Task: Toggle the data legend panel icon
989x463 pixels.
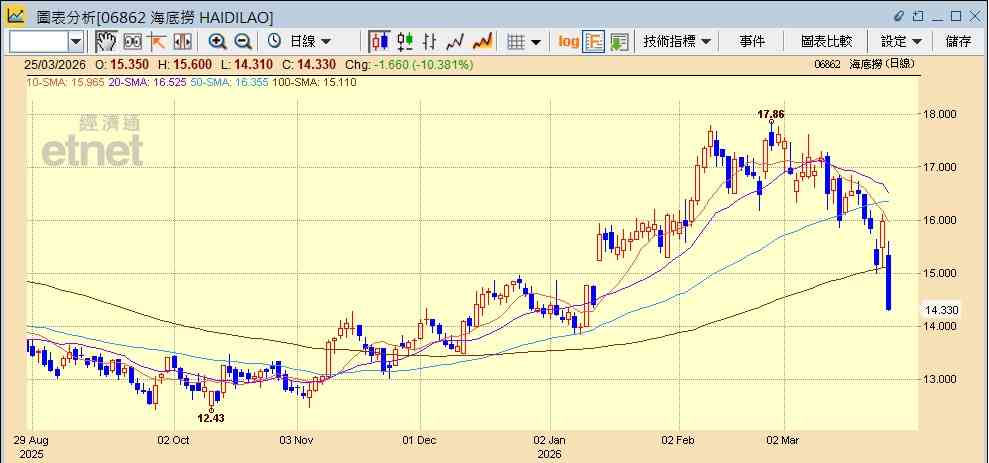Action: pyautogui.click(x=594, y=42)
